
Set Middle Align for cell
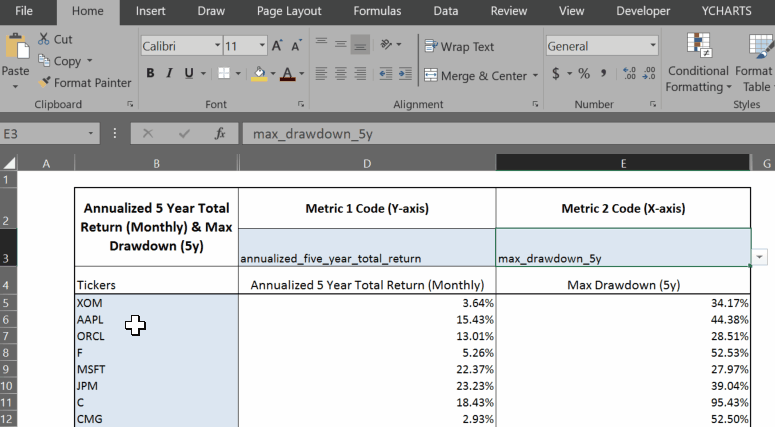[341, 44]
